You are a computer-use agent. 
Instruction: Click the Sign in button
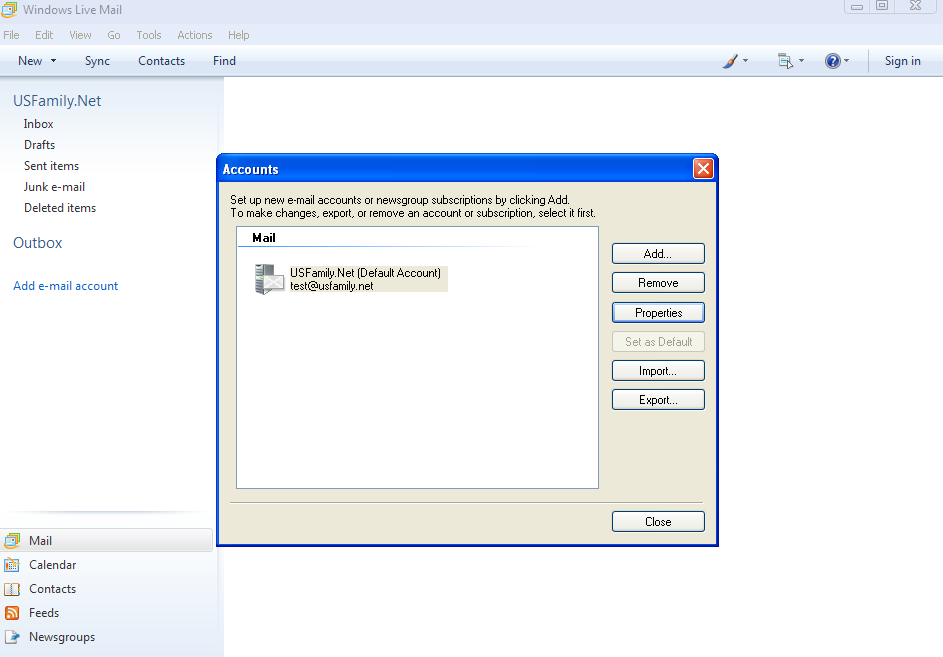tap(903, 61)
